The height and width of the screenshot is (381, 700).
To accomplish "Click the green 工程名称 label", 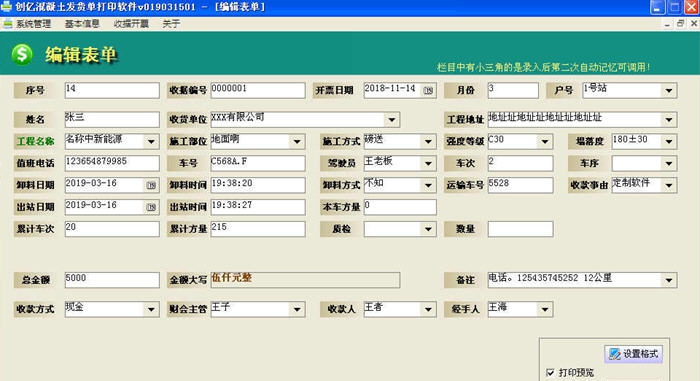I will [35, 142].
